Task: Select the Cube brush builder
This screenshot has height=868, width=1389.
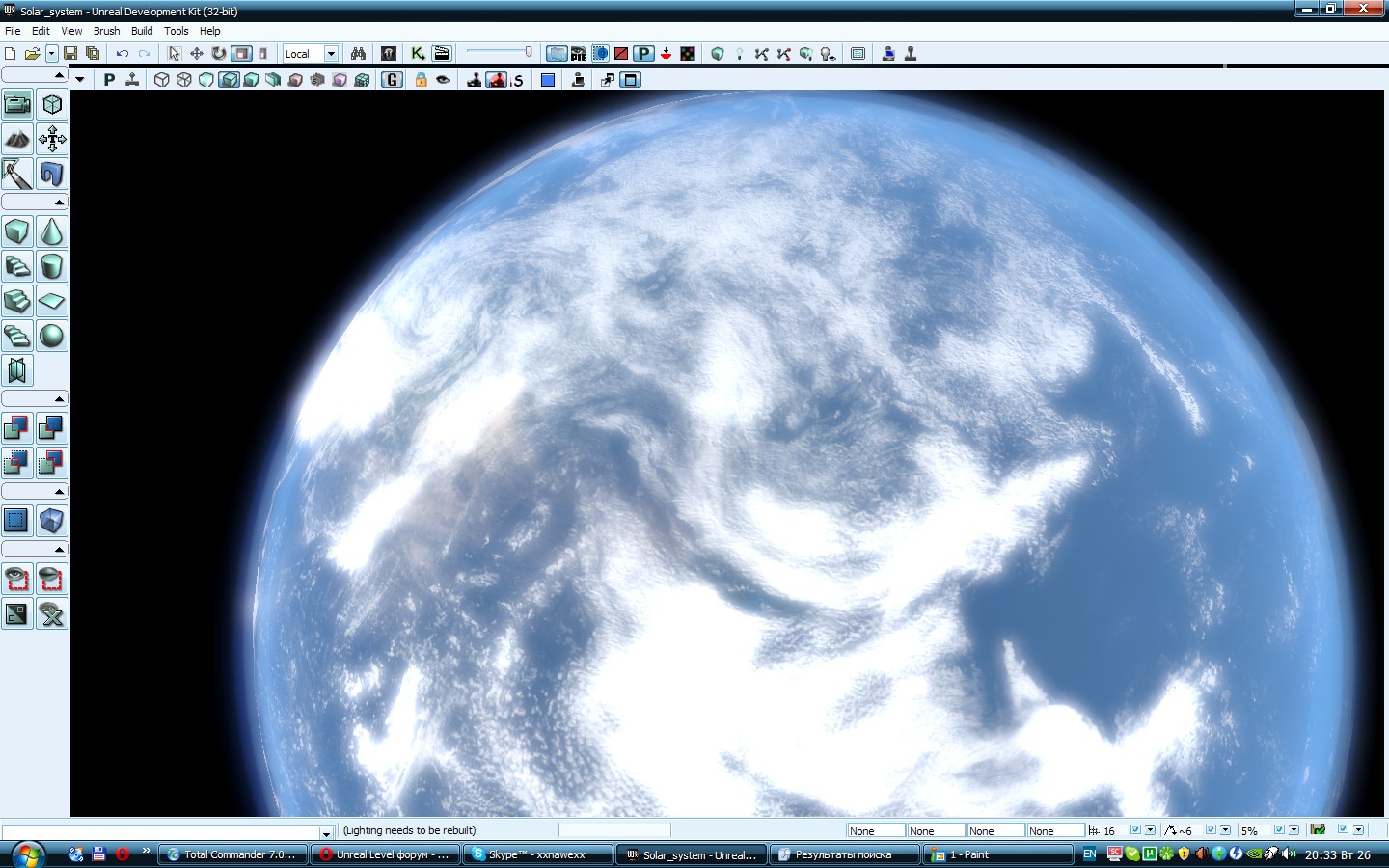Action: (x=17, y=231)
